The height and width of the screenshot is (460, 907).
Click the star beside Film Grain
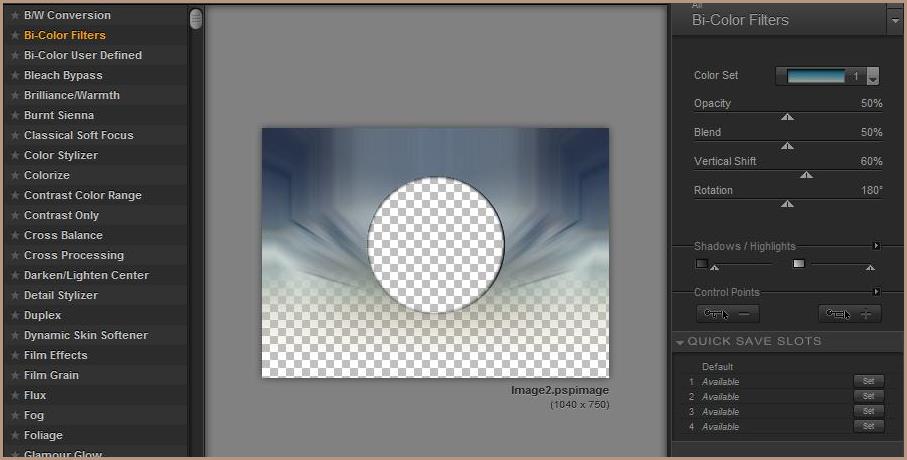pos(14,375)
